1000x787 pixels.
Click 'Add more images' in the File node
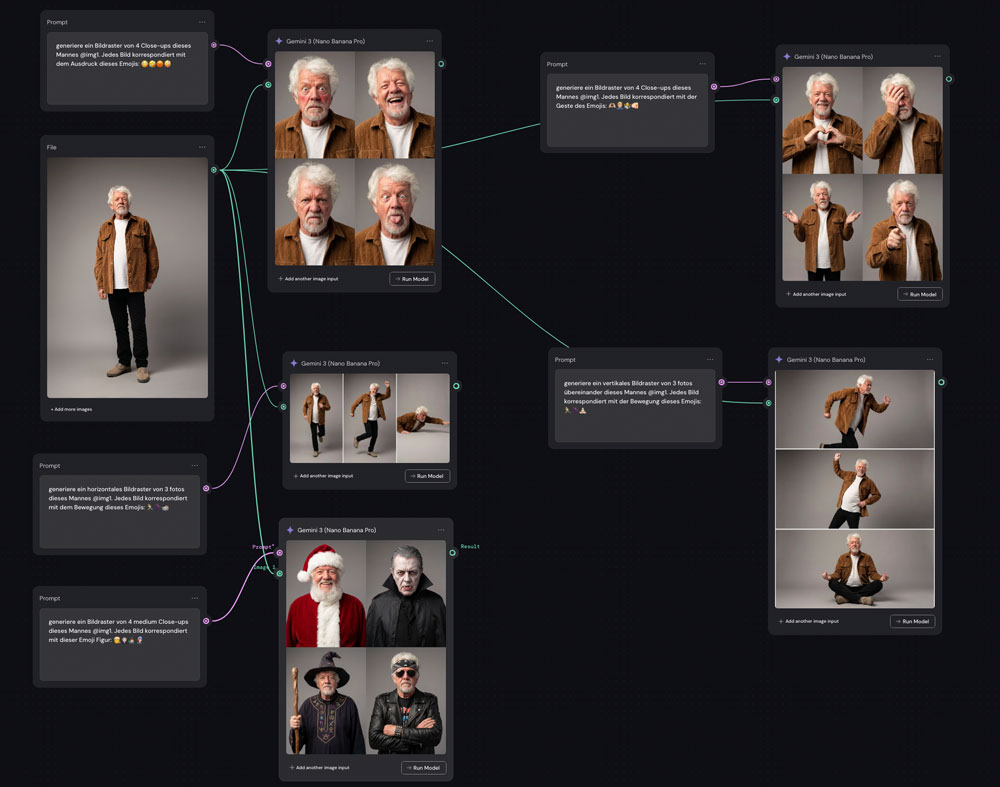tap(72, 409)
